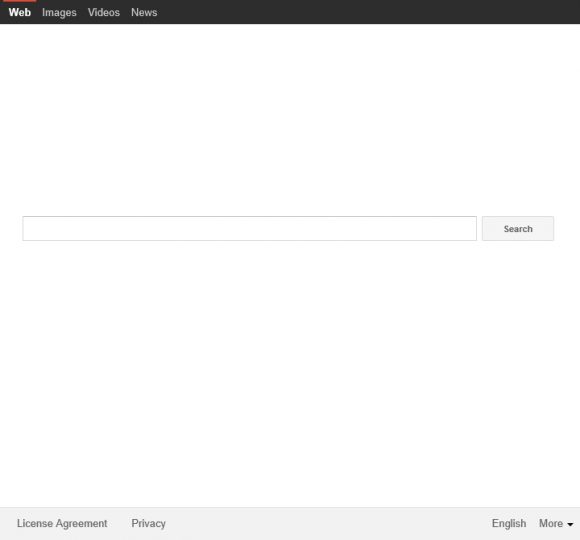Open the License Agreement link

[62, 523]
